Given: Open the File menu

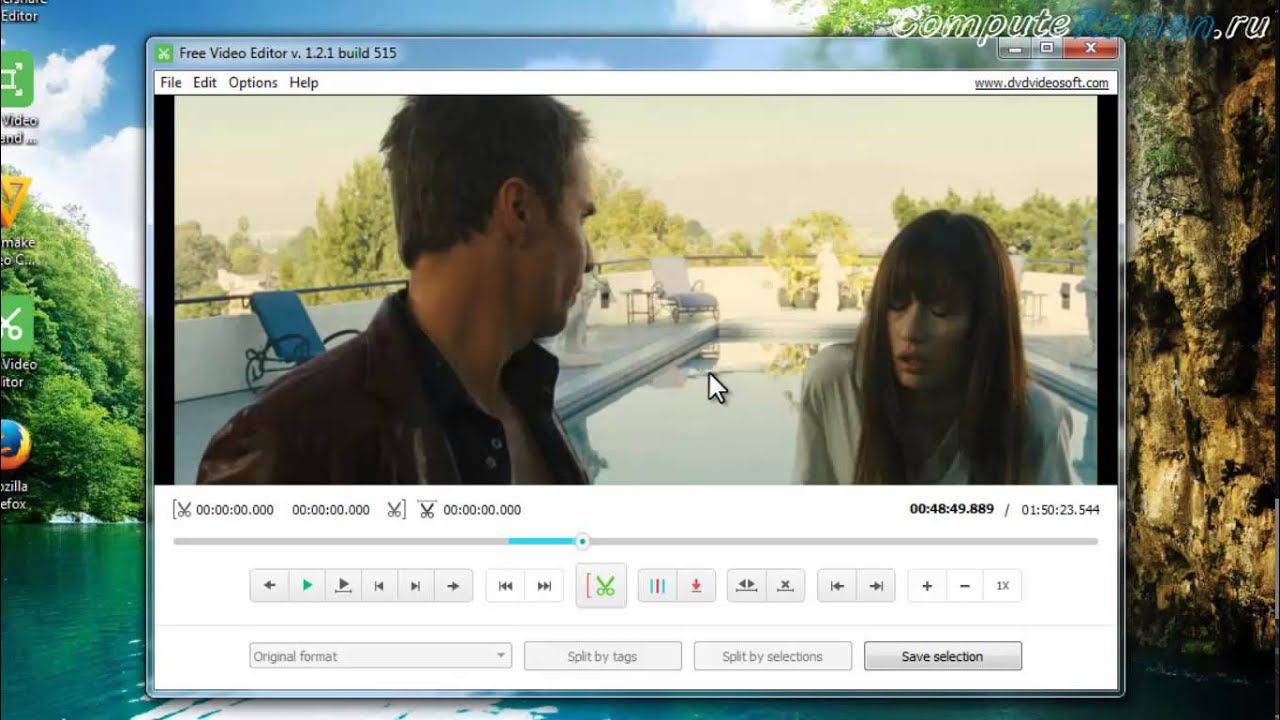Looking at the screenshot, I should (x=171, y=83).
